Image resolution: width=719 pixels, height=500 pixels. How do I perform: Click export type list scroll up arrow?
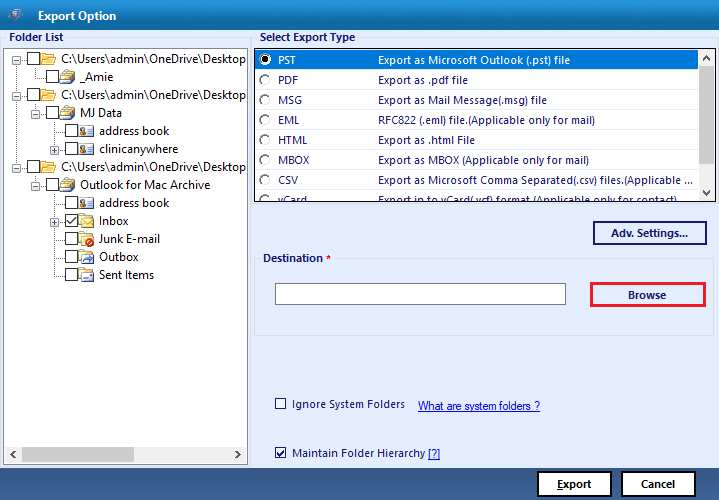point(706,58)
